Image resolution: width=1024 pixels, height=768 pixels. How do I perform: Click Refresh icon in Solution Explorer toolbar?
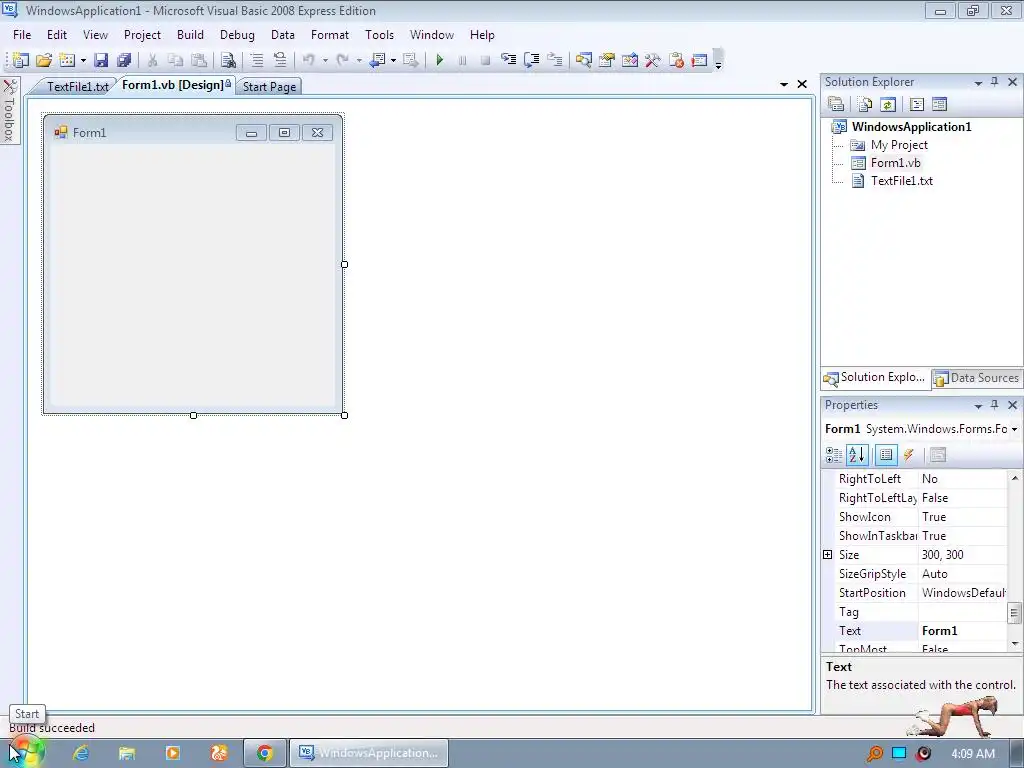[888, 104]
